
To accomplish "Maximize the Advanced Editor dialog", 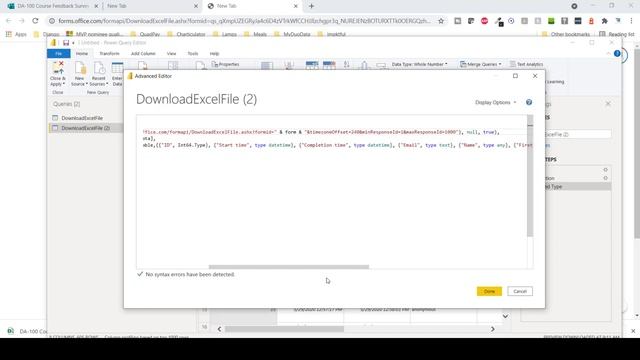I will tap(516, 76).
